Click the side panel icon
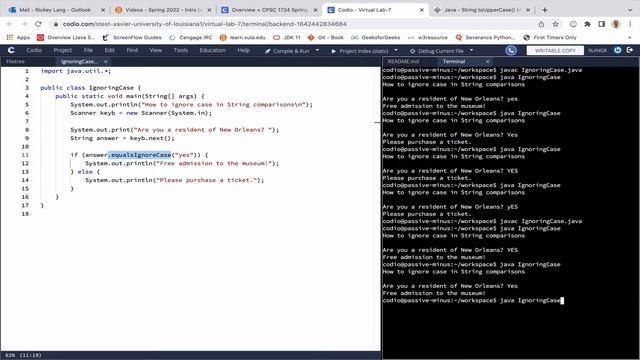The width and height of the screenshot is (640, 360). coord(602,24)
